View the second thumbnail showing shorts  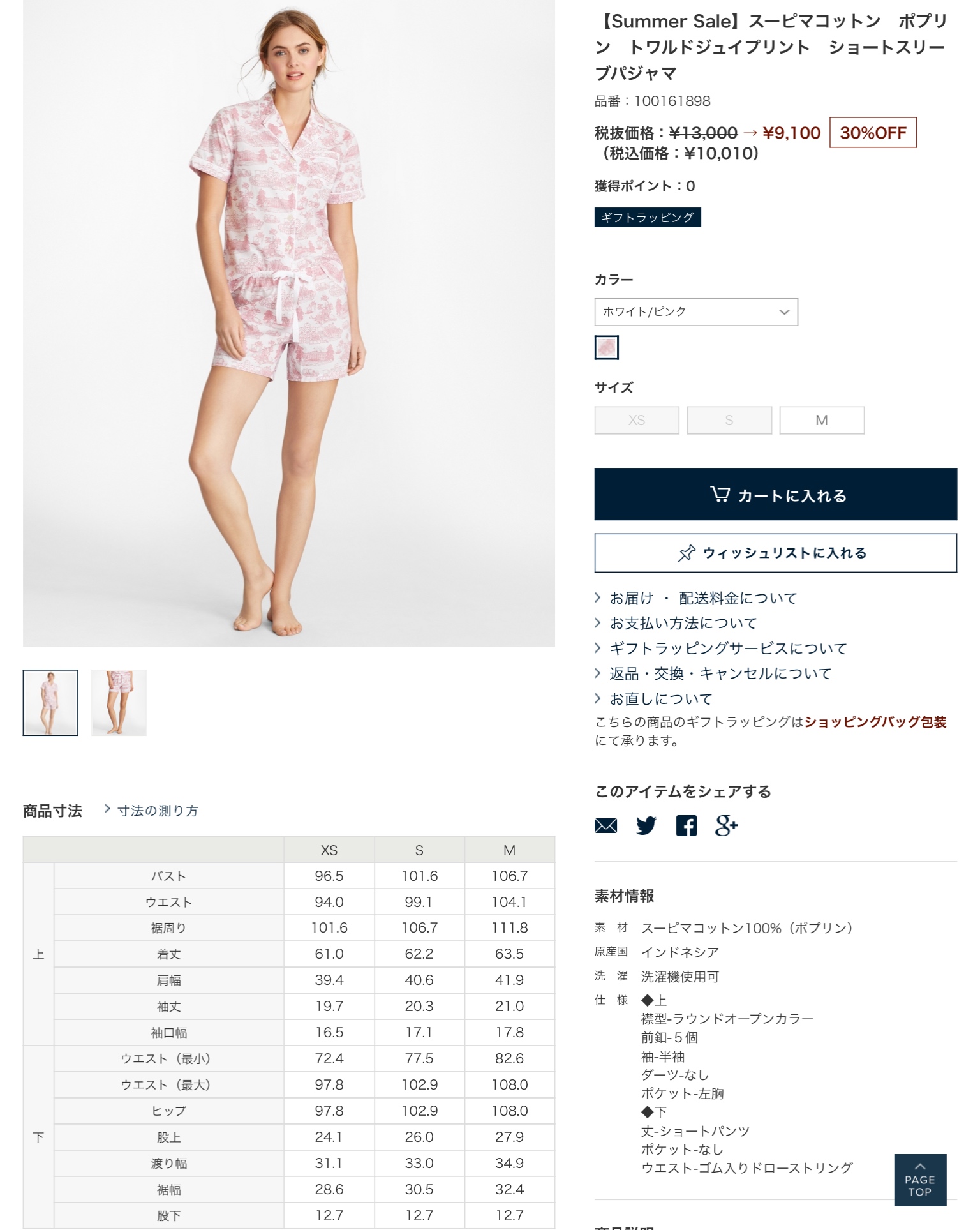tap(119, 703)
